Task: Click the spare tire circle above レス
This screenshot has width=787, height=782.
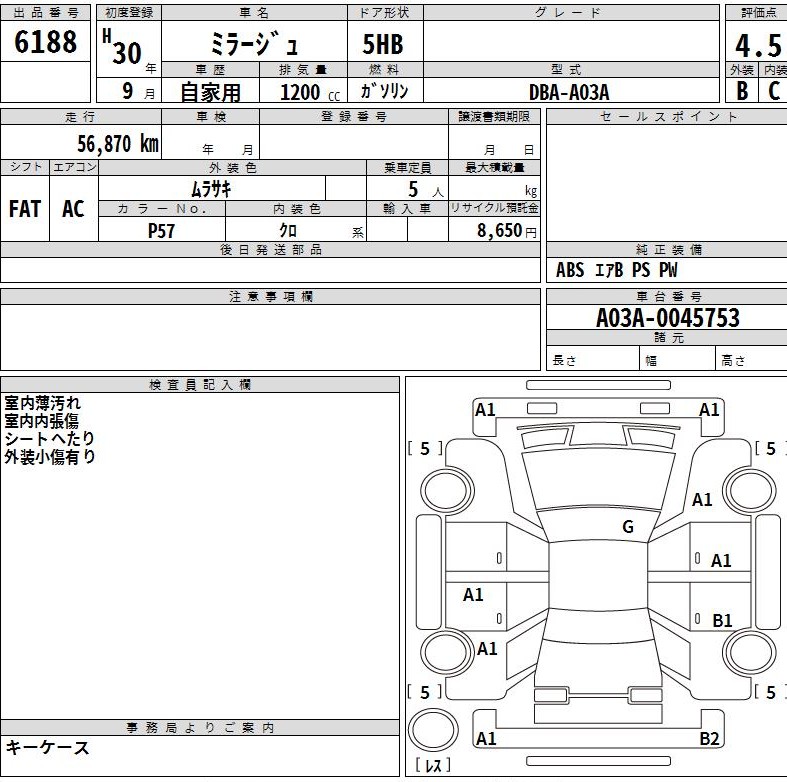Action: (433, 729)
